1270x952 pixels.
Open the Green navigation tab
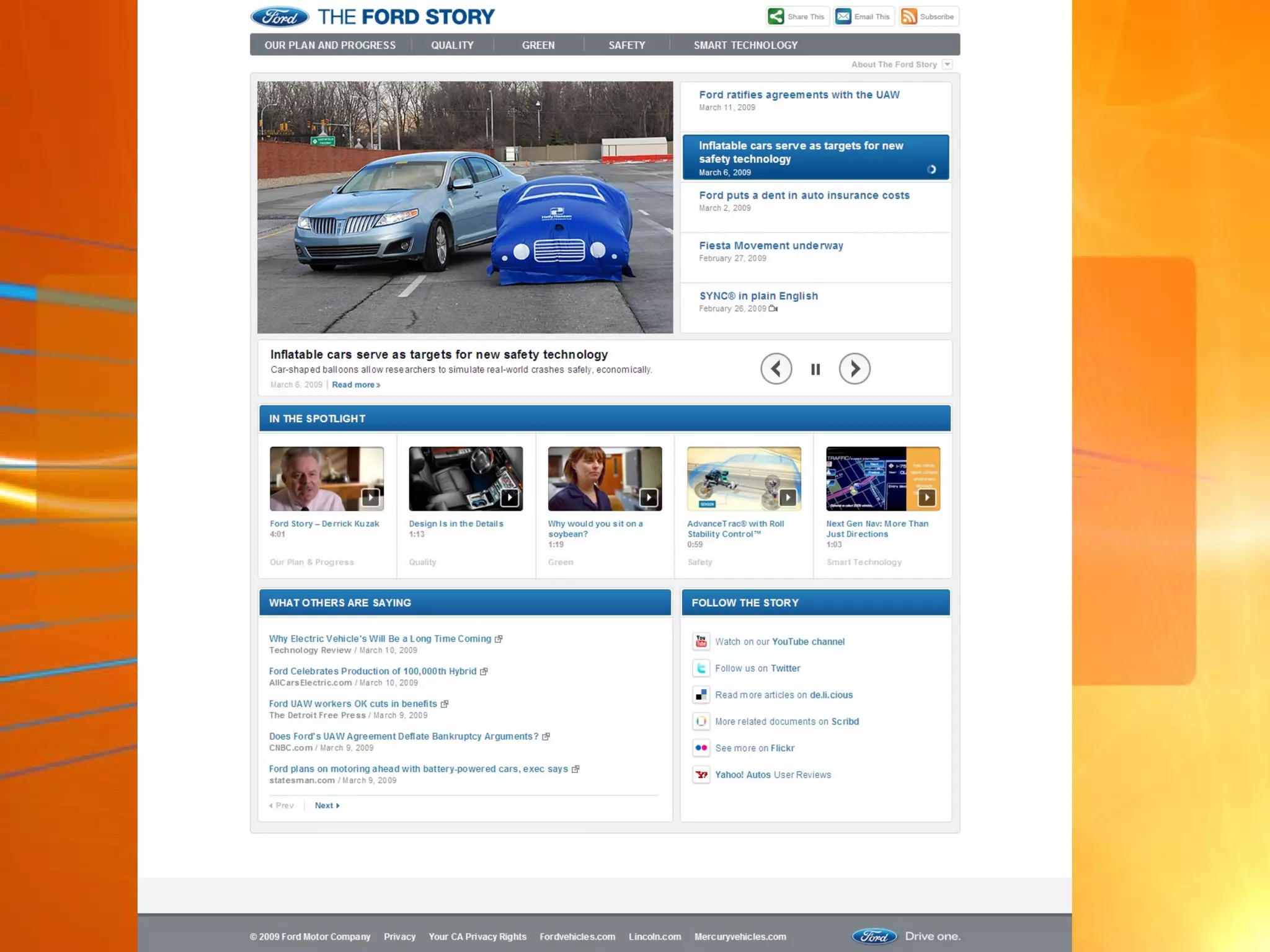538,45
